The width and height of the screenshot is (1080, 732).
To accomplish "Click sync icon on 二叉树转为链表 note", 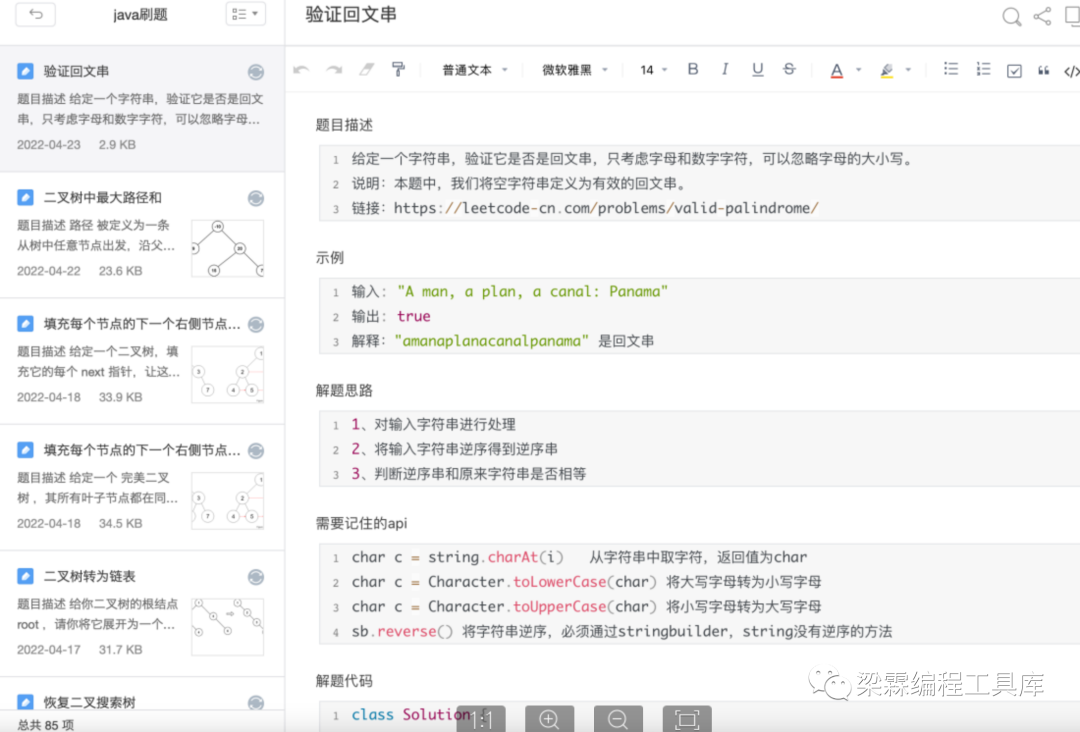I will [x=256, y=577].
